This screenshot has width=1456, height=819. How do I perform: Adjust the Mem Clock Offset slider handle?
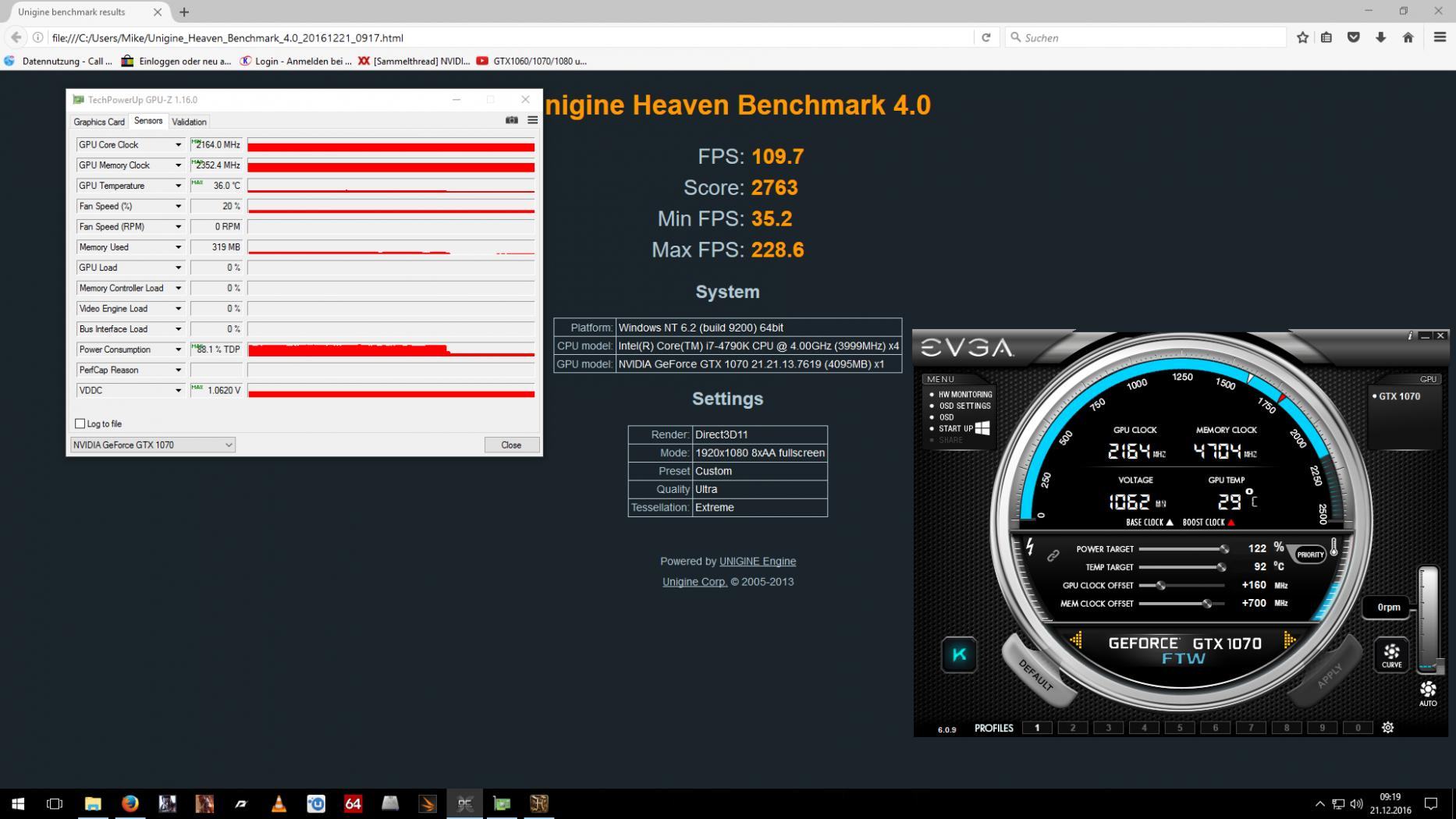pos(1207,604)
